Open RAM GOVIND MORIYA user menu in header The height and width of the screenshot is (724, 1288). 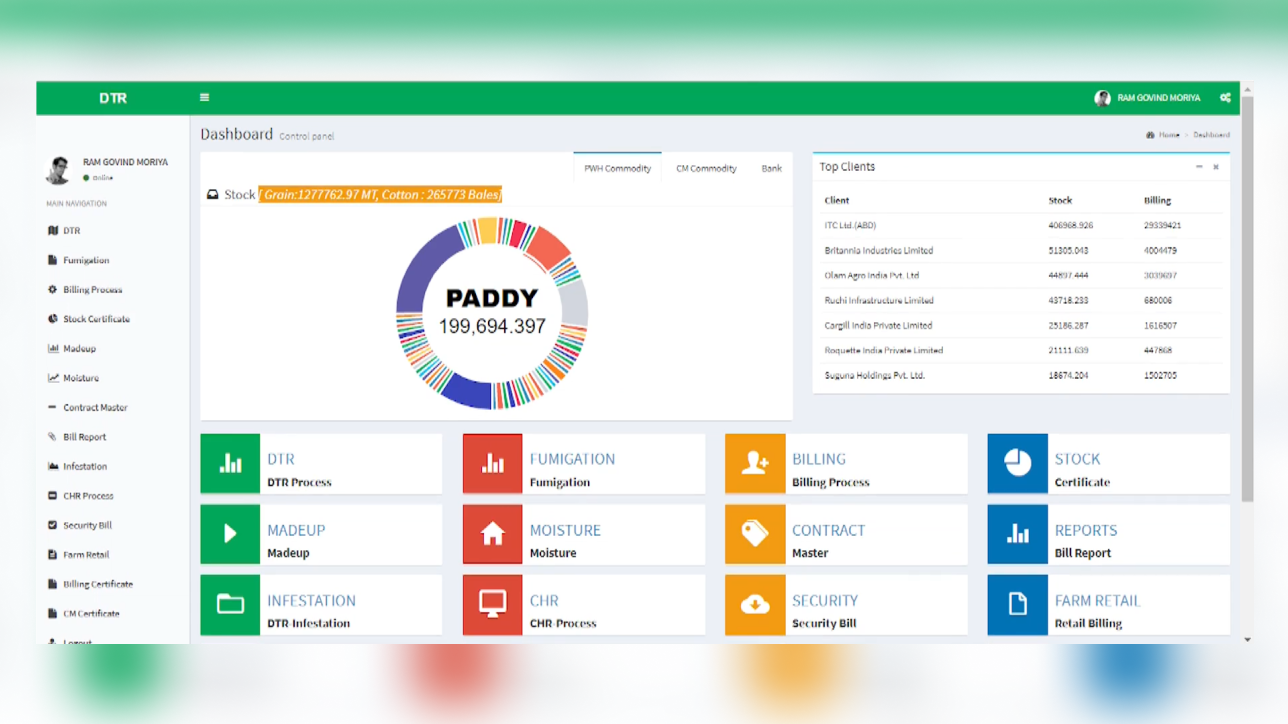(1148, 98)
